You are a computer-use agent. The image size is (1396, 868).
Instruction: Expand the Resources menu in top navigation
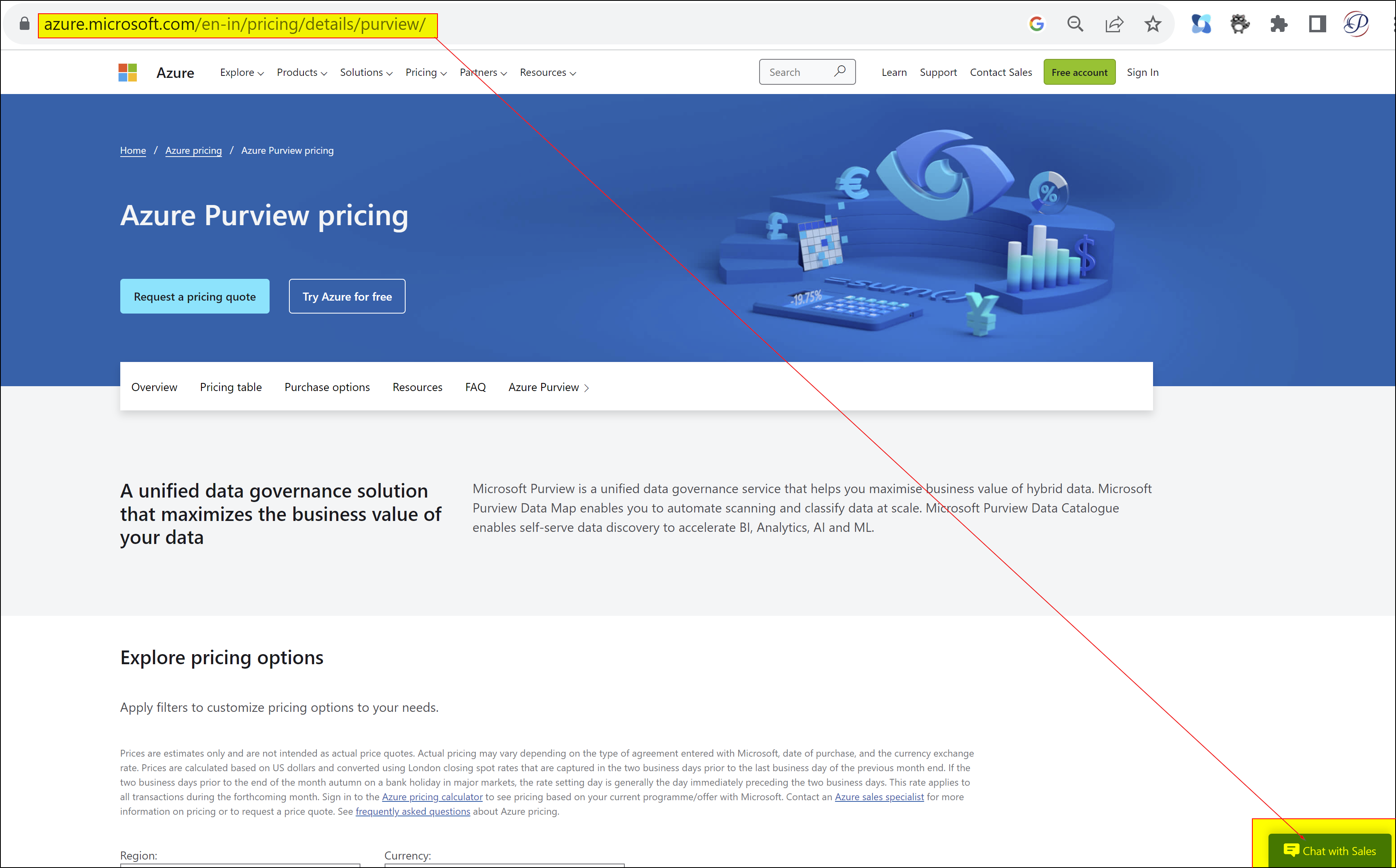[548, 72]
